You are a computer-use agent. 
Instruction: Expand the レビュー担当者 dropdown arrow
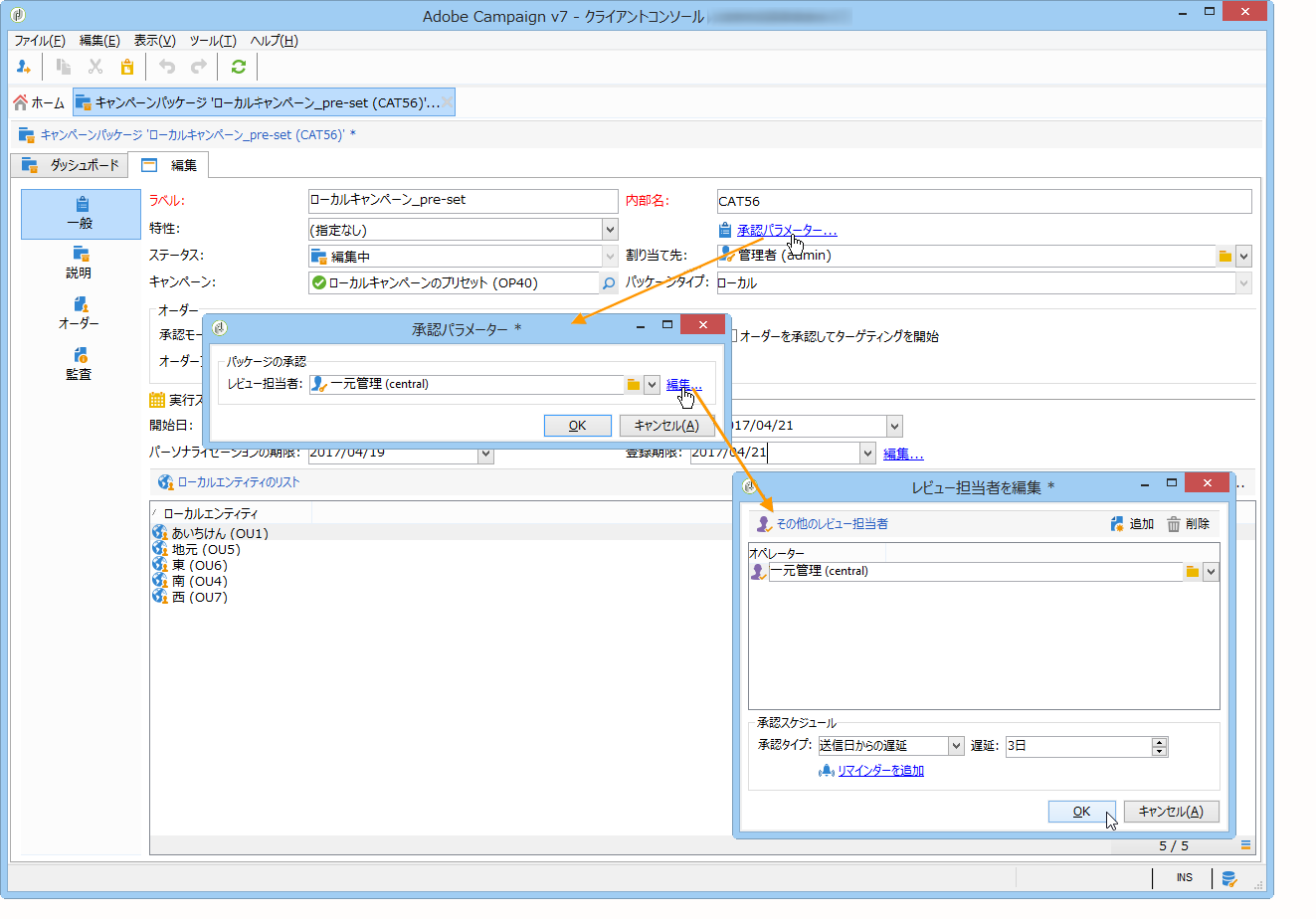(652, 385)
